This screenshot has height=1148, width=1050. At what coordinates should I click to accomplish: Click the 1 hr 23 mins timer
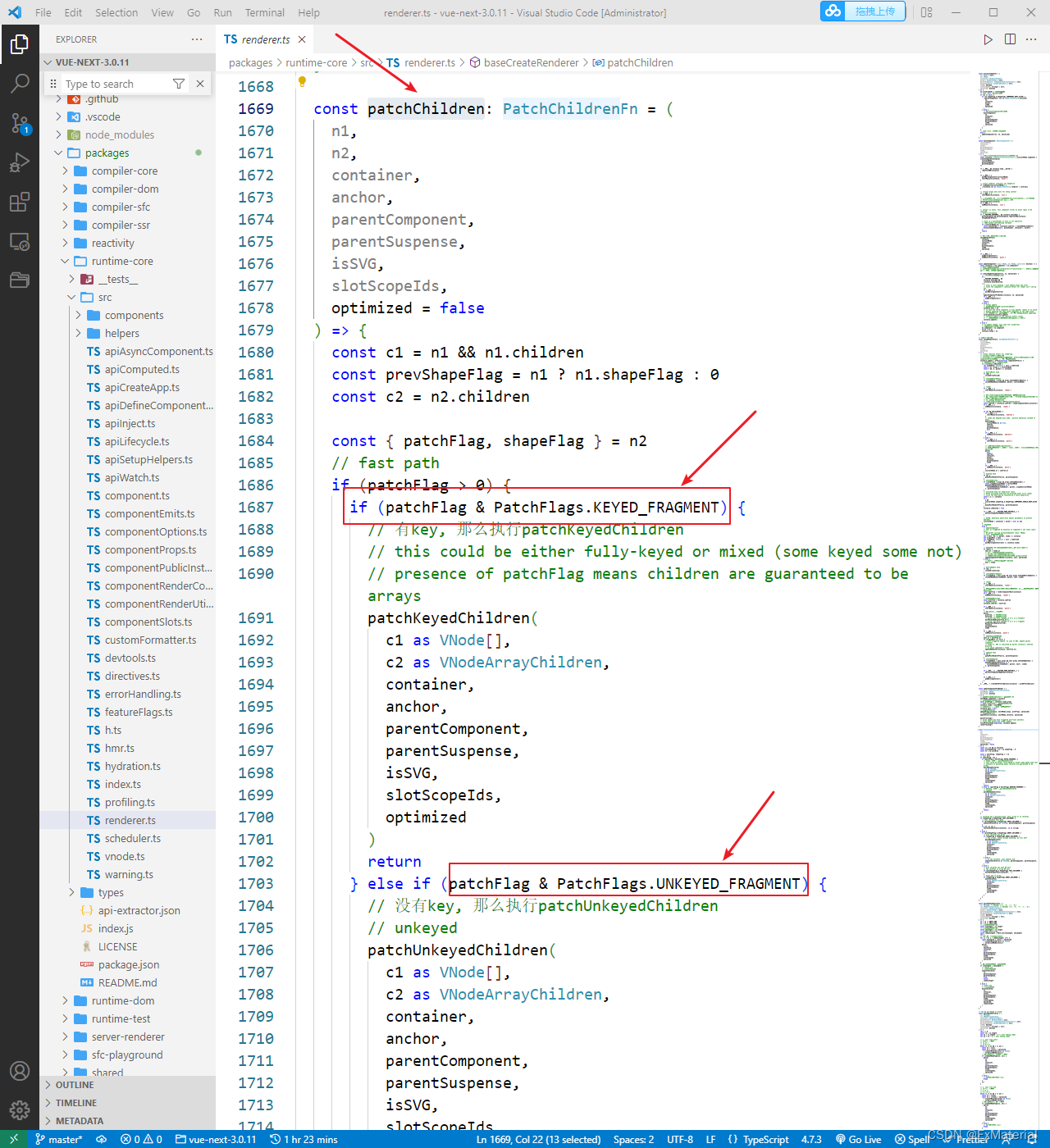tap(304, 1139)
